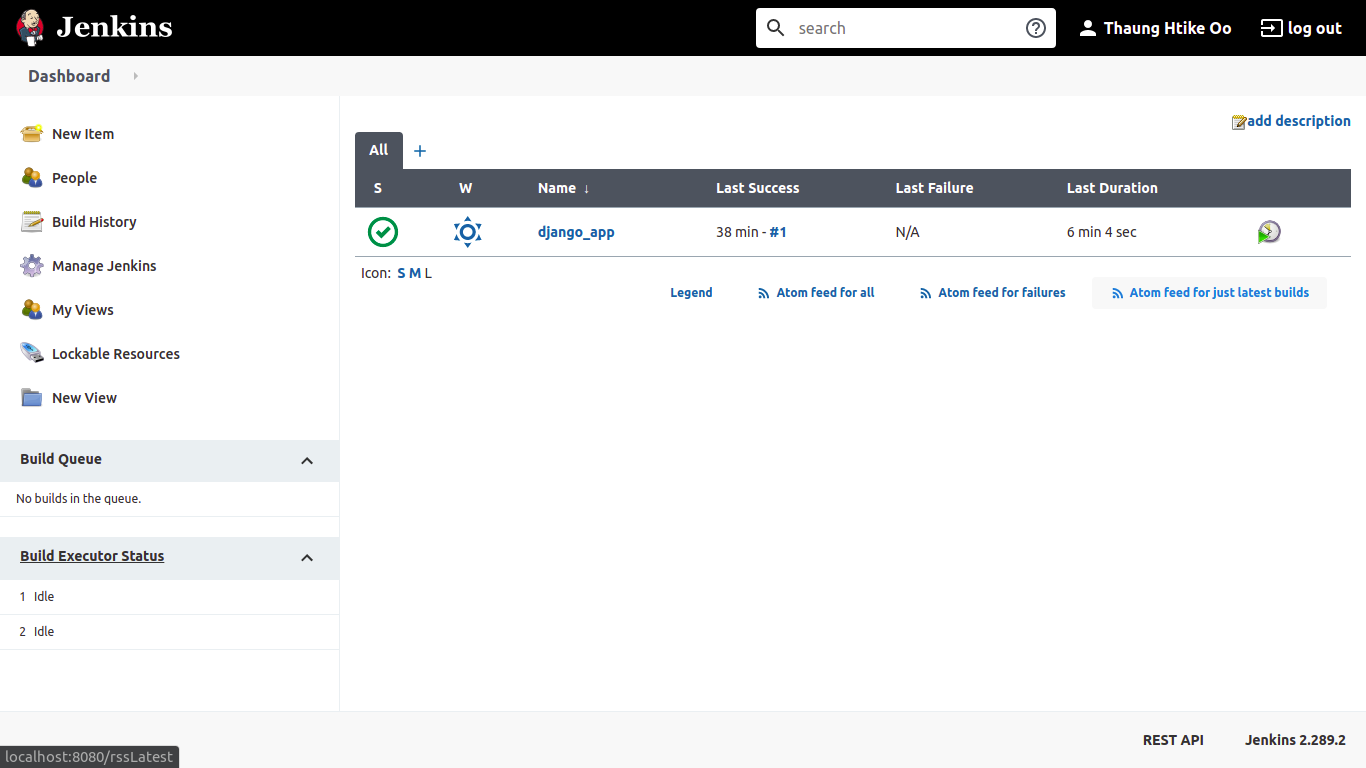Screen dimensions: 1366x768
Task: Open build #1 link
Action: (778, 232)
